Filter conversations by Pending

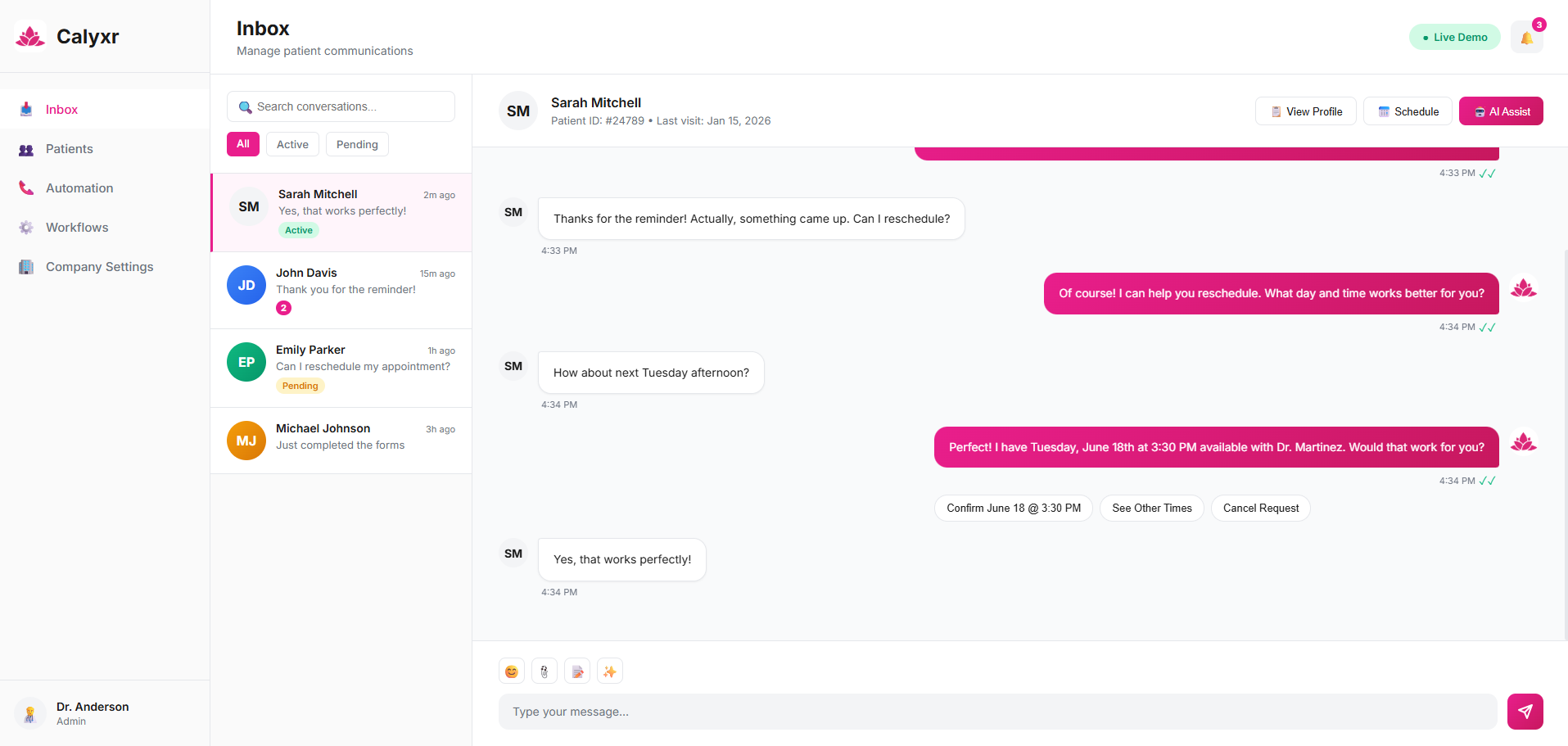point(357,144)
